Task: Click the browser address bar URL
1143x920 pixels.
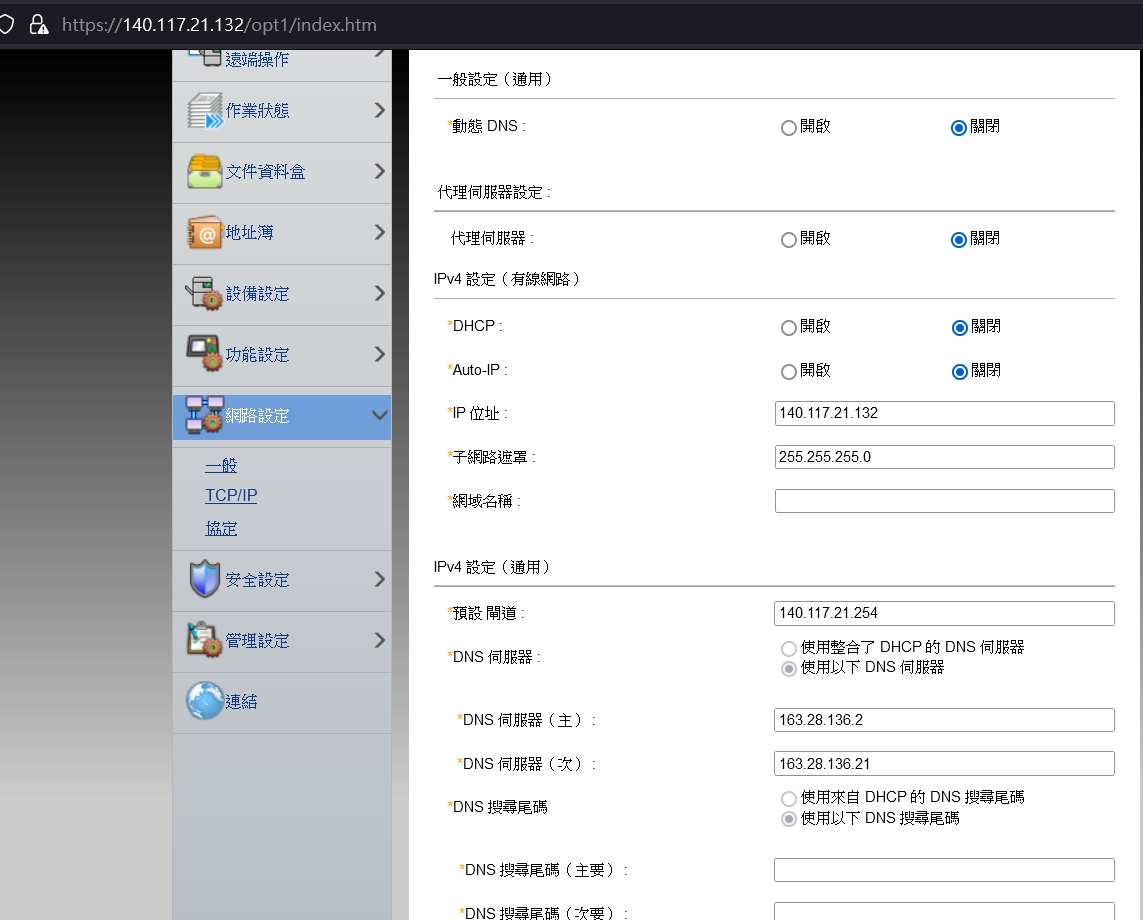Action: 219,25
